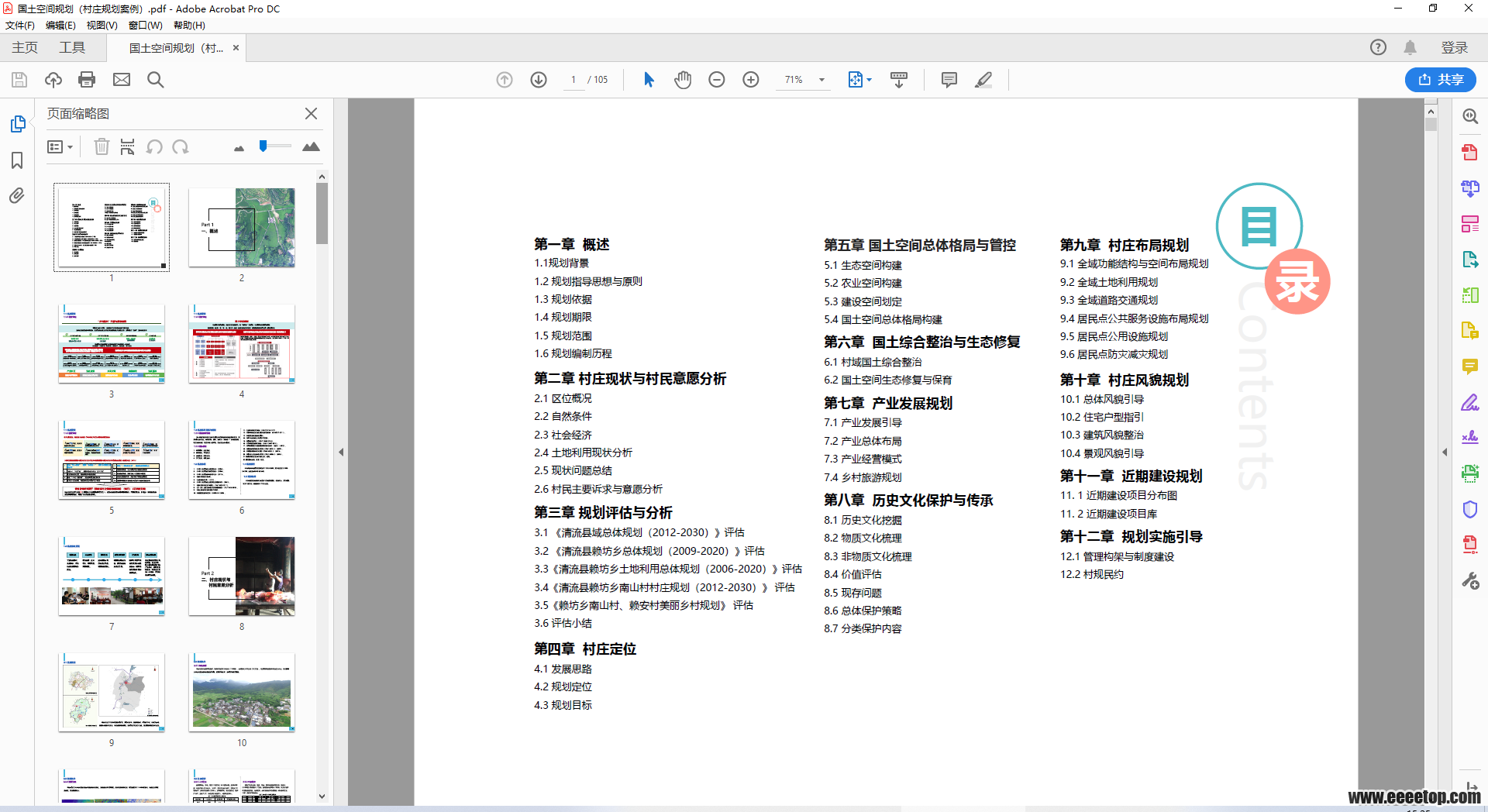Click the extract pages icon in thumbnails

coord(128,146)
